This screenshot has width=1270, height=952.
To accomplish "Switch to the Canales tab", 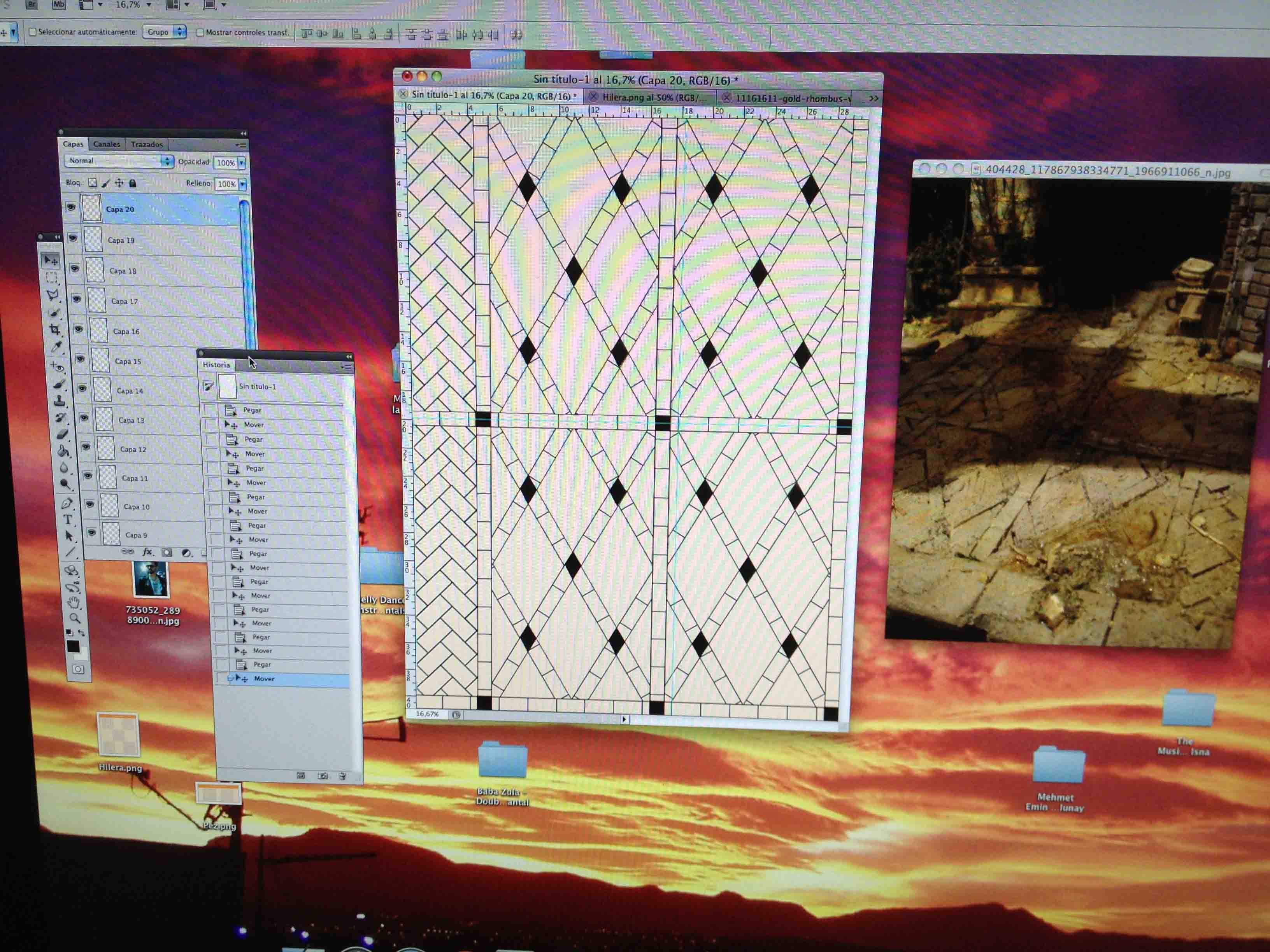I will pyautogui.click(x=107, y=144).
